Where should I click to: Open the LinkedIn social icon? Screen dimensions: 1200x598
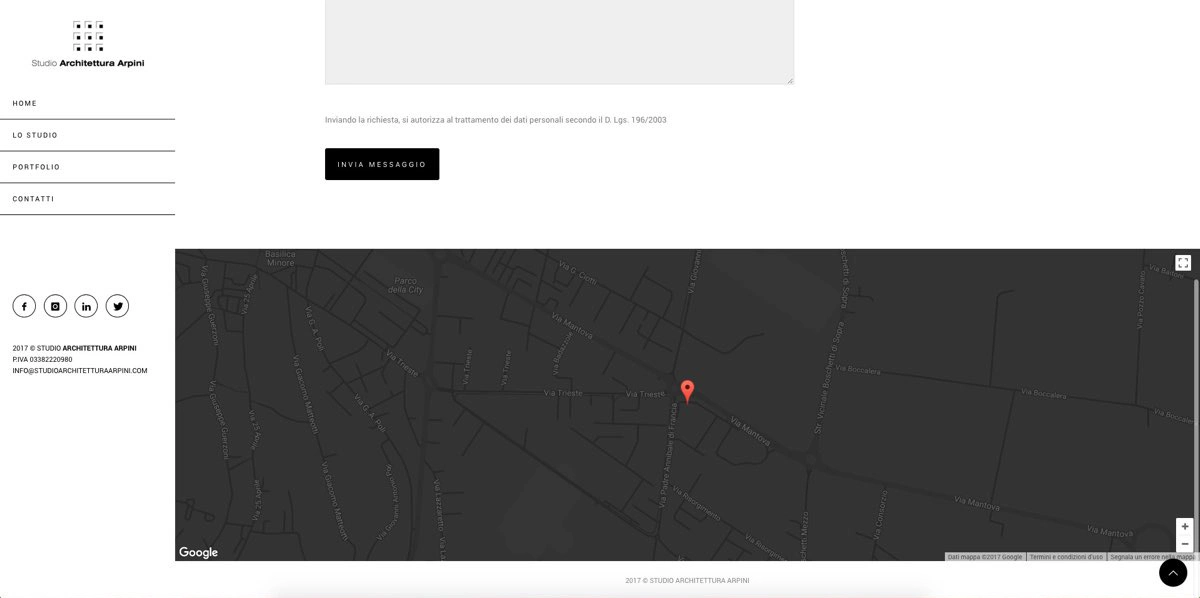coord(87,306)
